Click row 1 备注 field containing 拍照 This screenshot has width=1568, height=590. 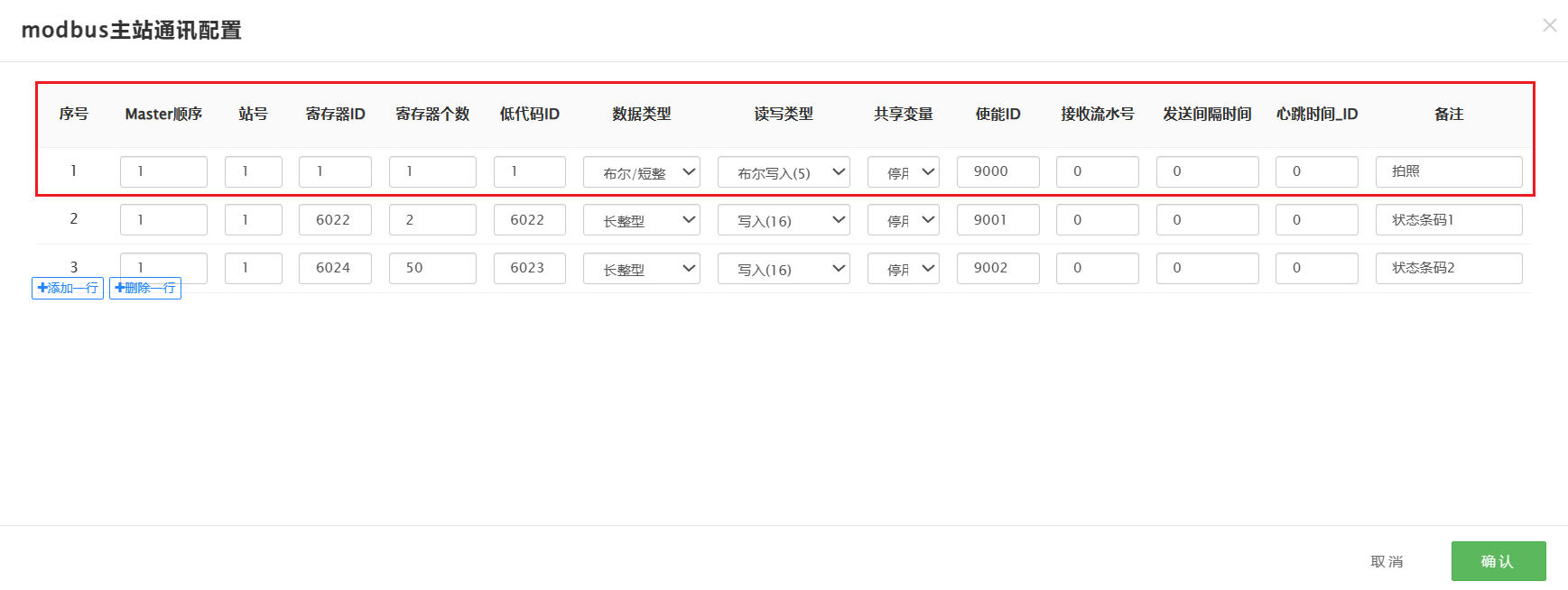click(1448, 171)
